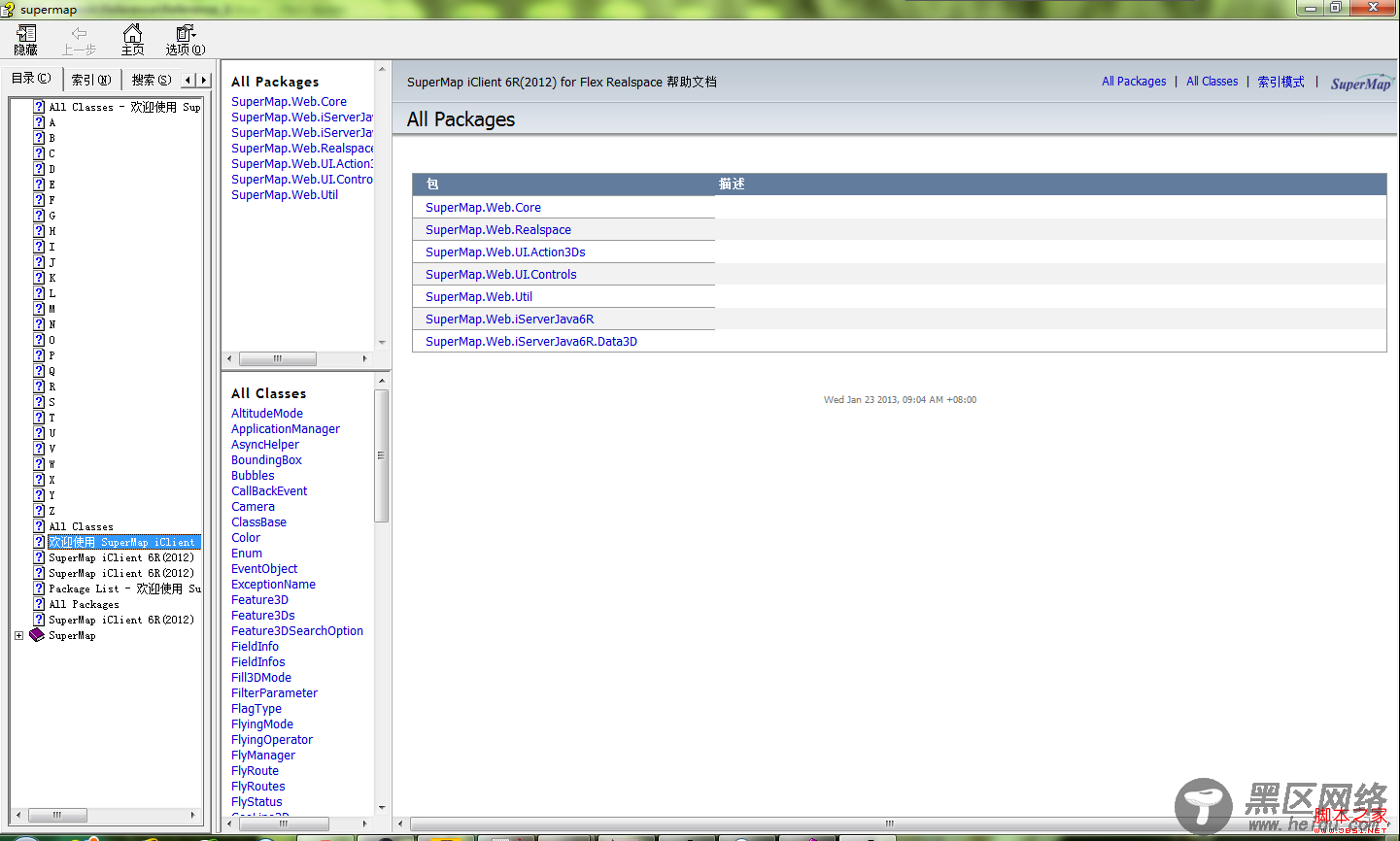1400x841 pixels.
Task: Select All Classes tree item near bottom
Action: [x=81, y=526]
